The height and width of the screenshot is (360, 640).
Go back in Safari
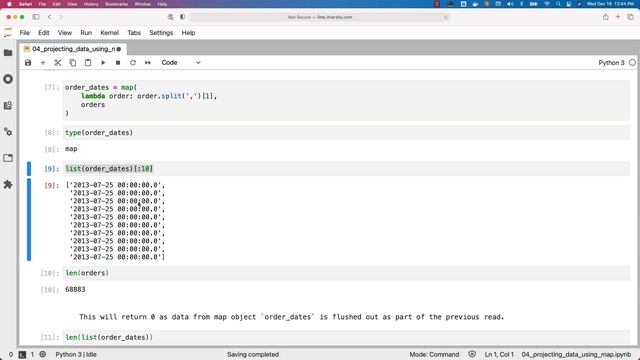[x=49, y=17]
